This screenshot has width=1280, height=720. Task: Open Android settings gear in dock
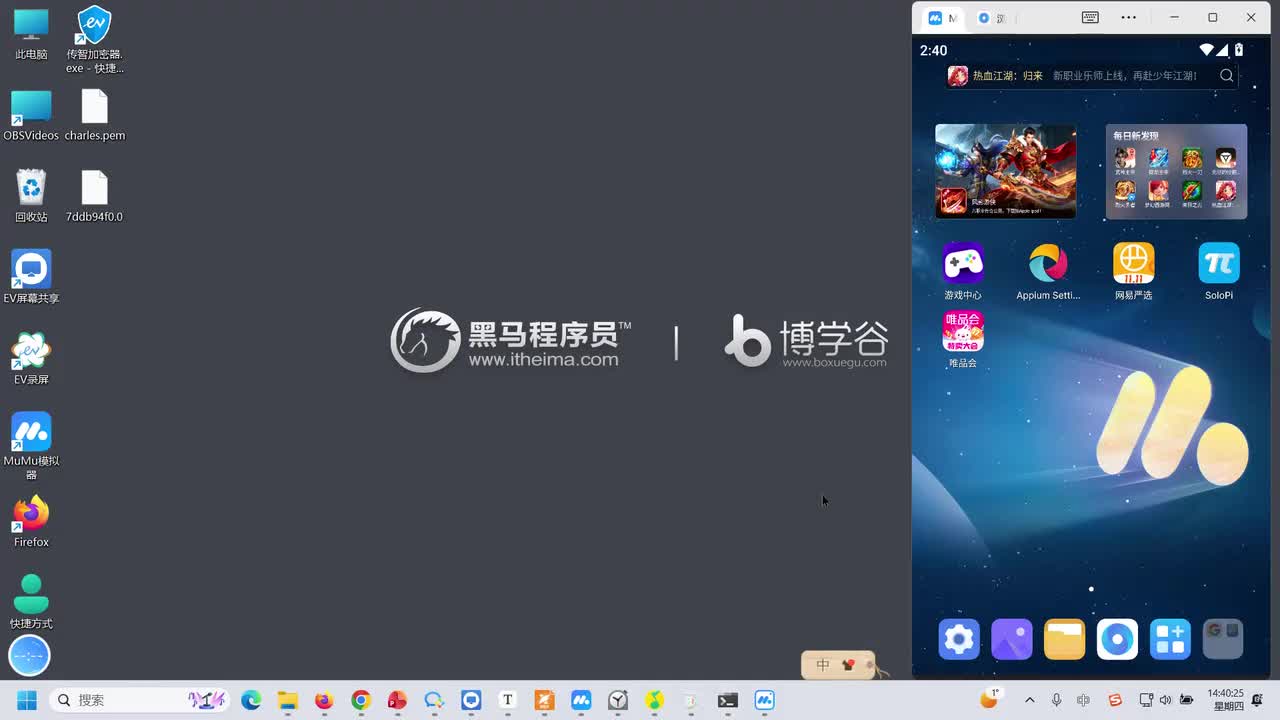coord(959,639)
